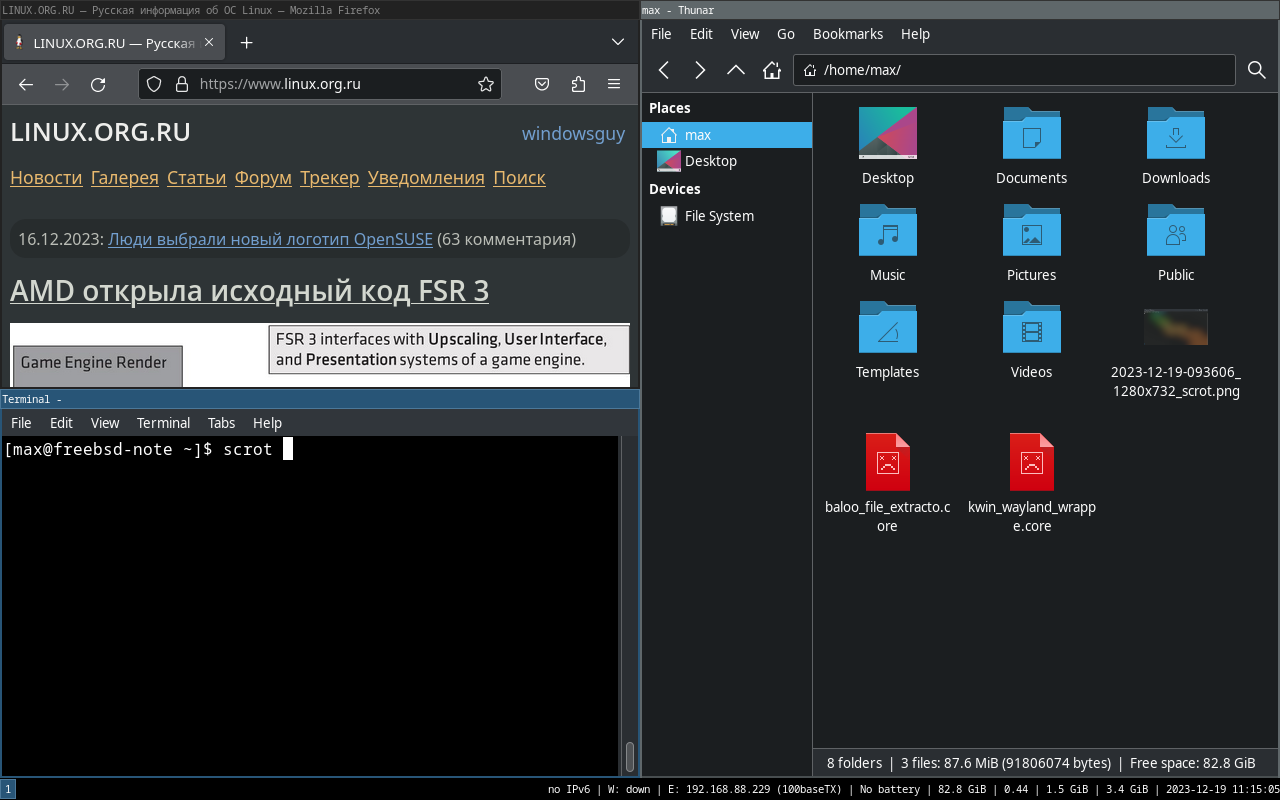Open the windowsguy profile link

point(573,134)
